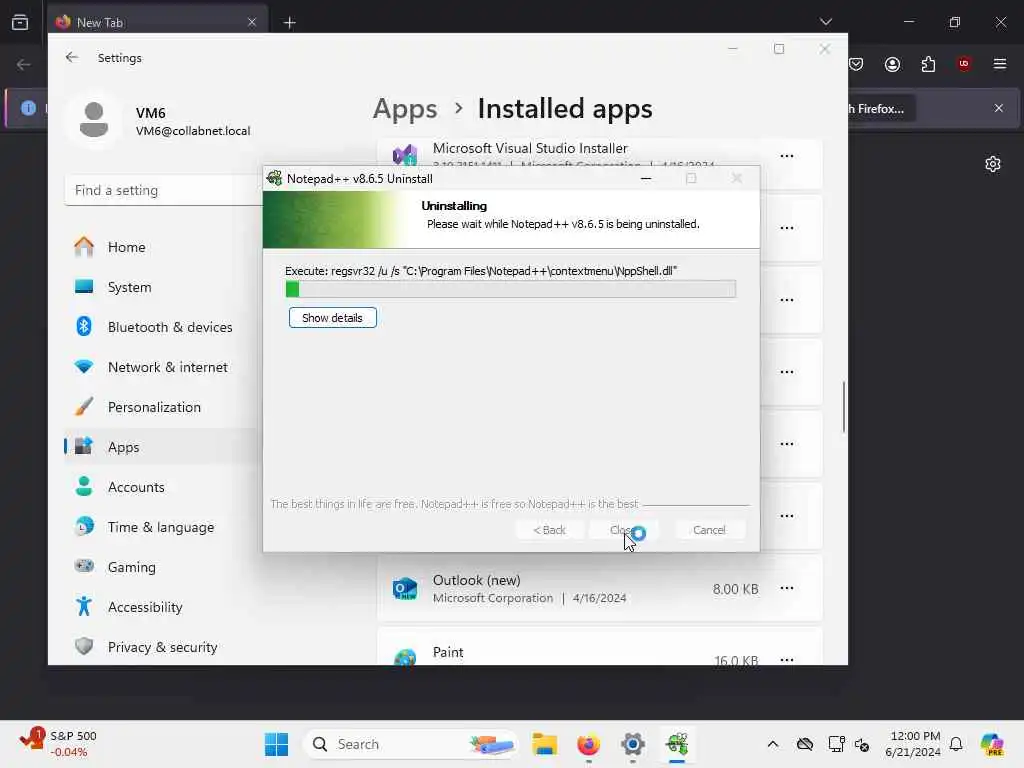
Task: Maximize the Settings window
Action: pyautogui.click(x=778, y=49)
